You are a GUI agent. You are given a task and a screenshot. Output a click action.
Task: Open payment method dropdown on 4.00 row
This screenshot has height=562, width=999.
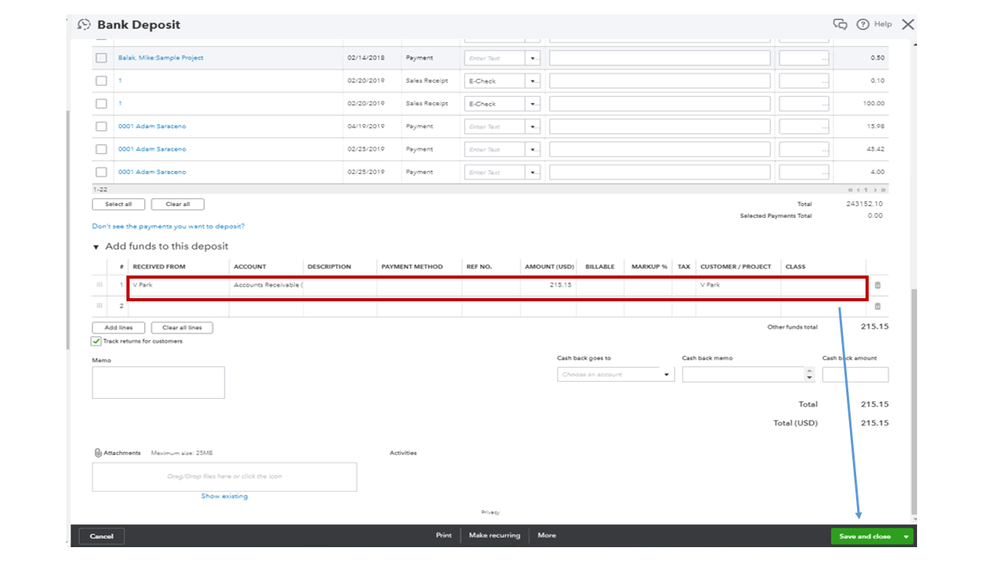(533, 172)
